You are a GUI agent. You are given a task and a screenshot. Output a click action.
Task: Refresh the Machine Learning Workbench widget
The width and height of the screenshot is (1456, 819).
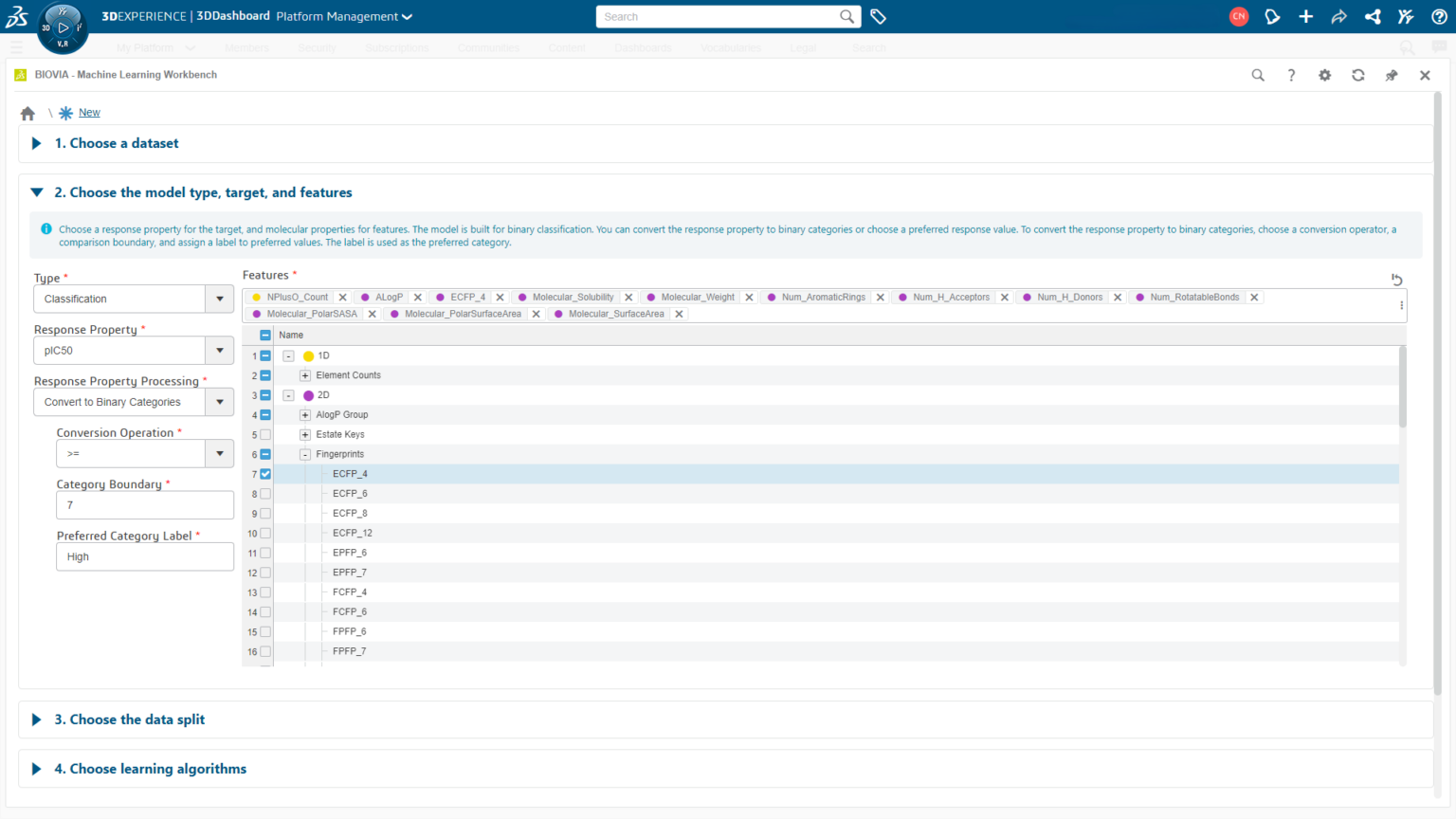click(1357, 75)
